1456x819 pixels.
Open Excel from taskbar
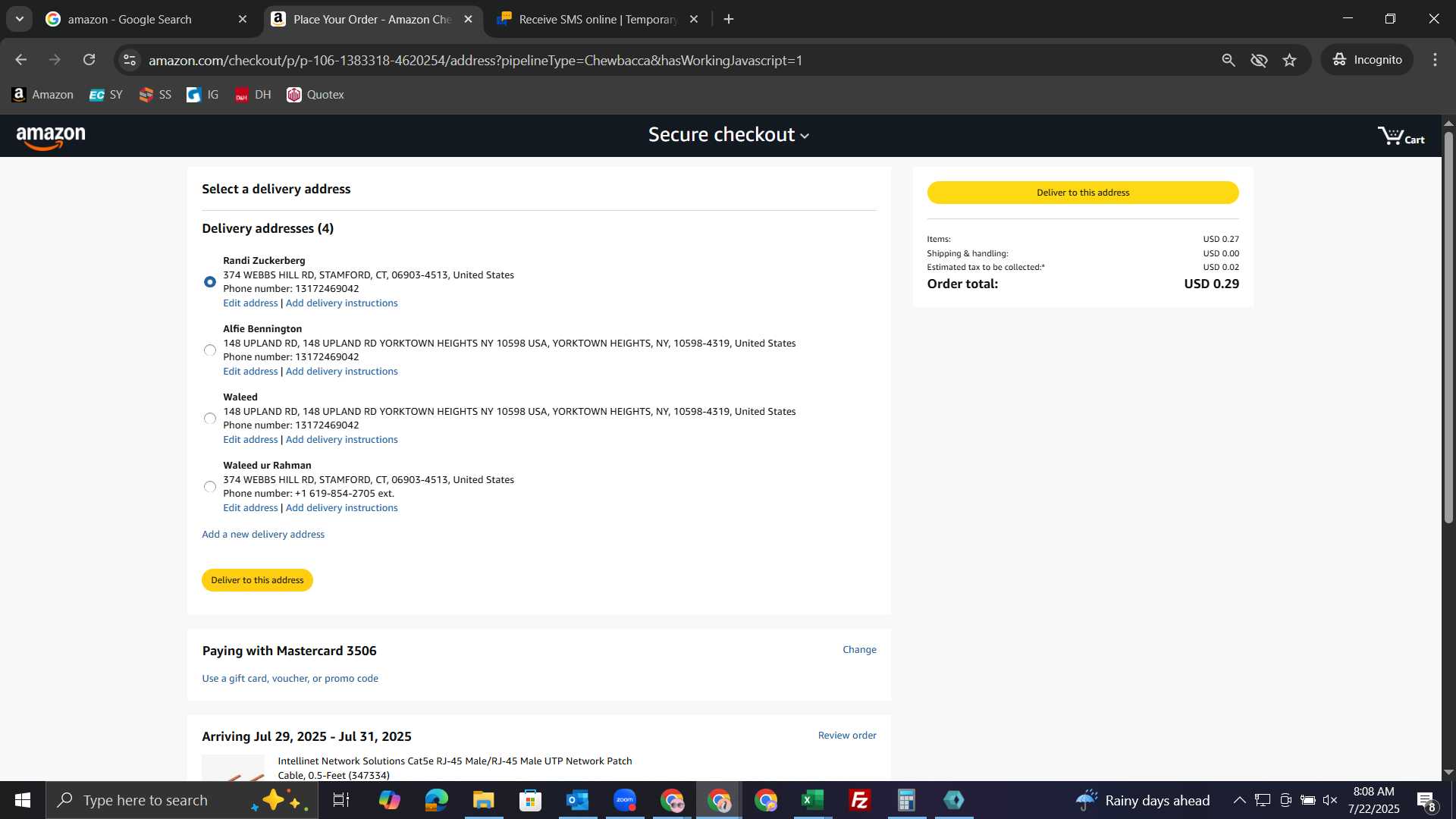point(813,800)
